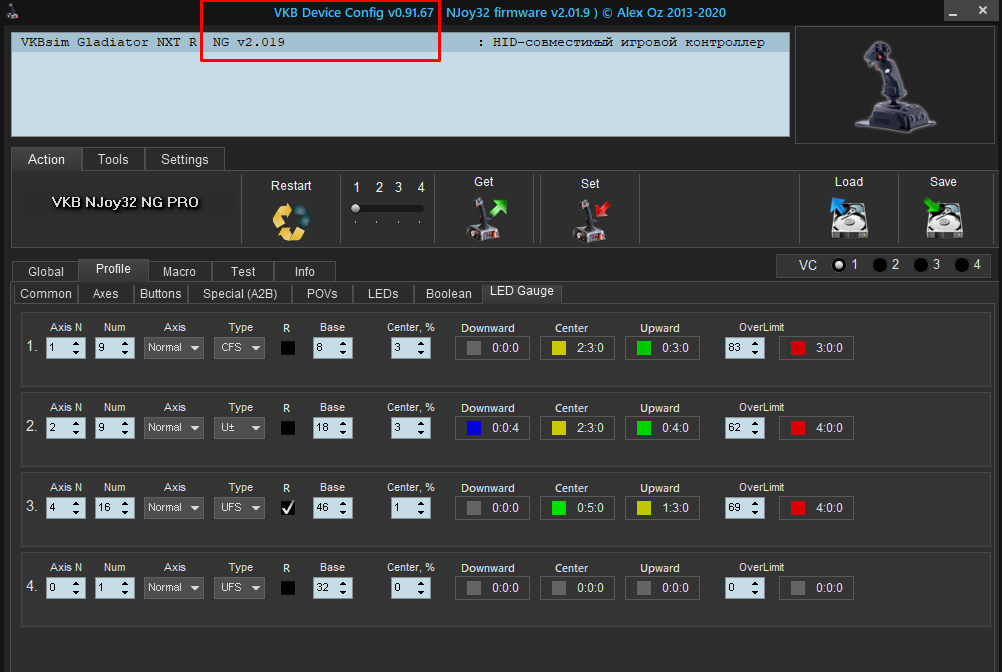This screenshot has height=672, width=1002.
Task: Click the 1-4 profile slider handle
Action: coord(356,208)
